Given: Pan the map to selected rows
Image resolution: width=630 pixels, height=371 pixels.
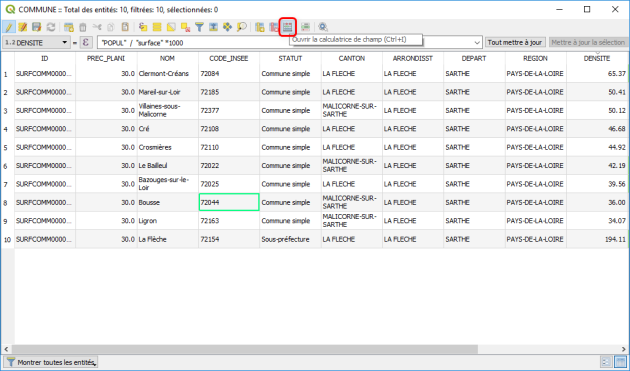Looking at the screenshot, I should click(227, 27).
